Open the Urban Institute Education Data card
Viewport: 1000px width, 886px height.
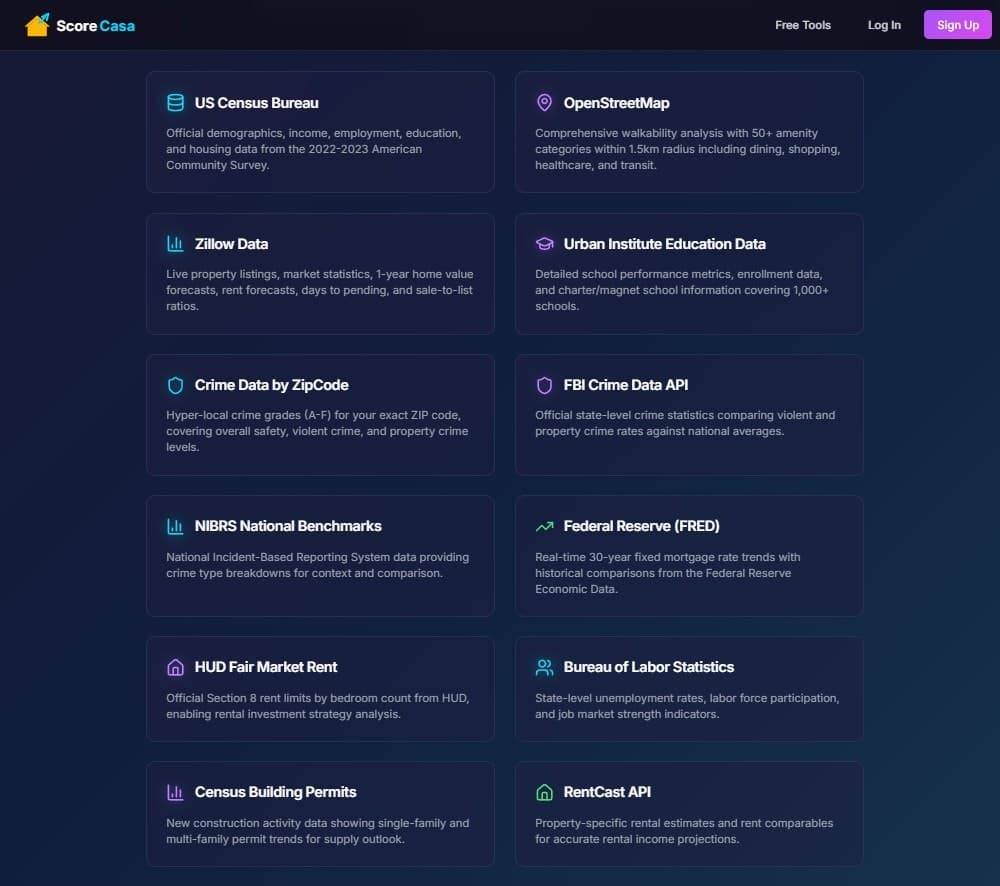coord(688,273)
